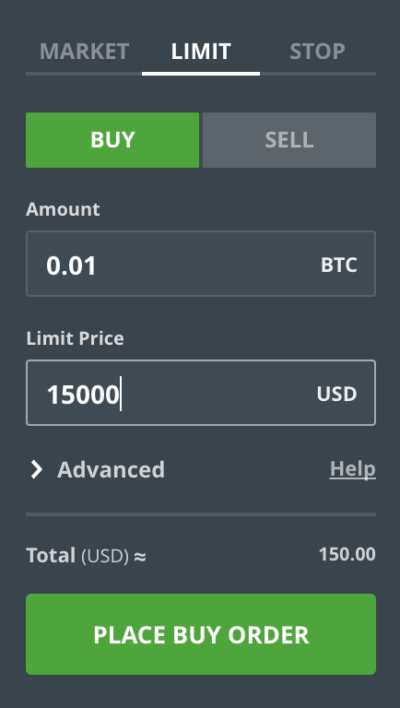400x708 pixels.
Task: Click the USD currency unit label
Action: pos(337,394)
